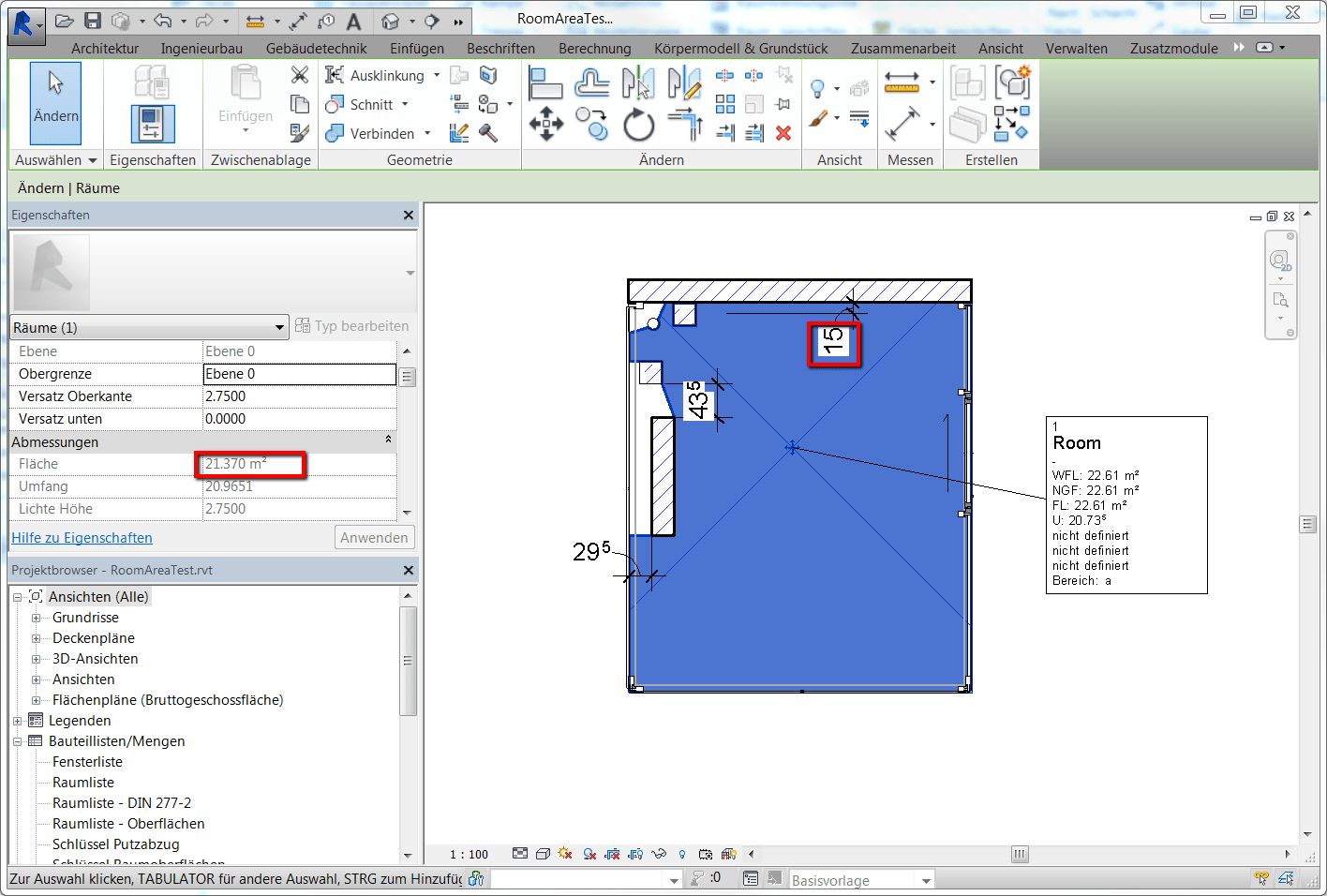The width and height of the screenshot is (1327, 896).
Task: Open the Basisvorlage dropdown at bottom right
Action: pos(925,879)
